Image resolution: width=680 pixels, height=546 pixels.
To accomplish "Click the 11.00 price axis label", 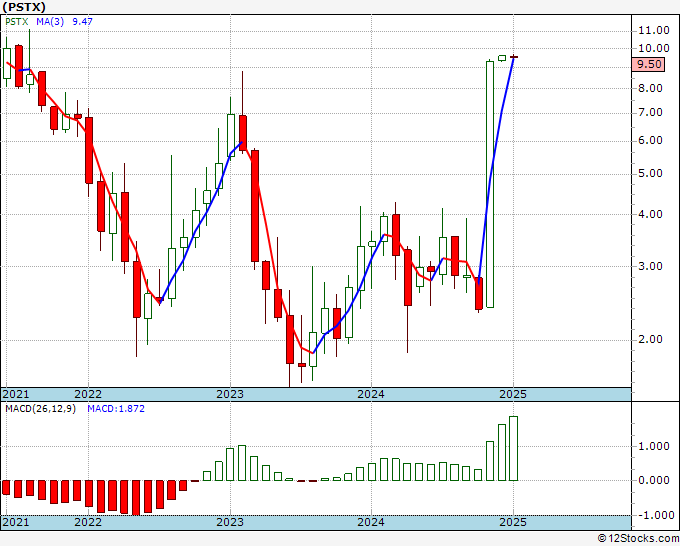I will click(x=653, y=30).
